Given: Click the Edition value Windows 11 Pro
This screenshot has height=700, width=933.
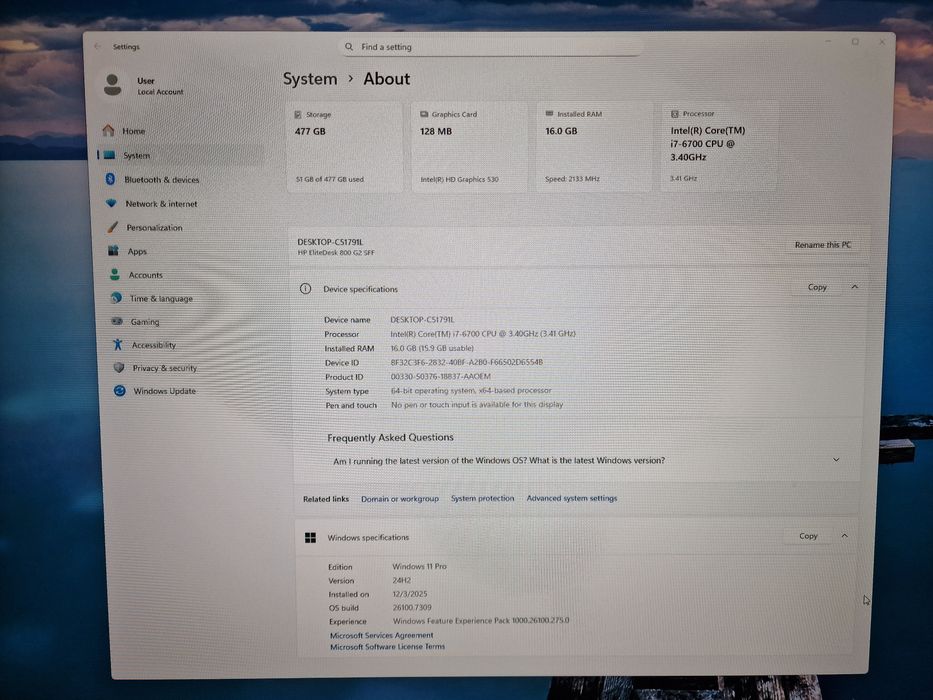Looking at the screenshot, I should [419, 566].
